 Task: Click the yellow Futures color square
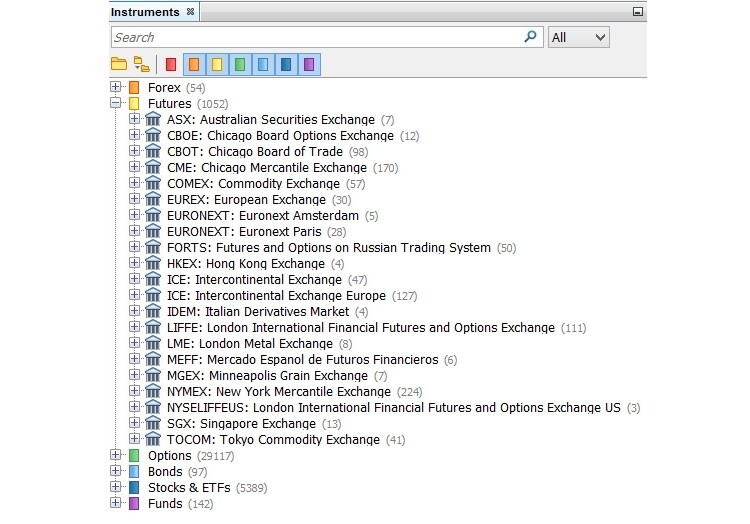pos(134,103)
